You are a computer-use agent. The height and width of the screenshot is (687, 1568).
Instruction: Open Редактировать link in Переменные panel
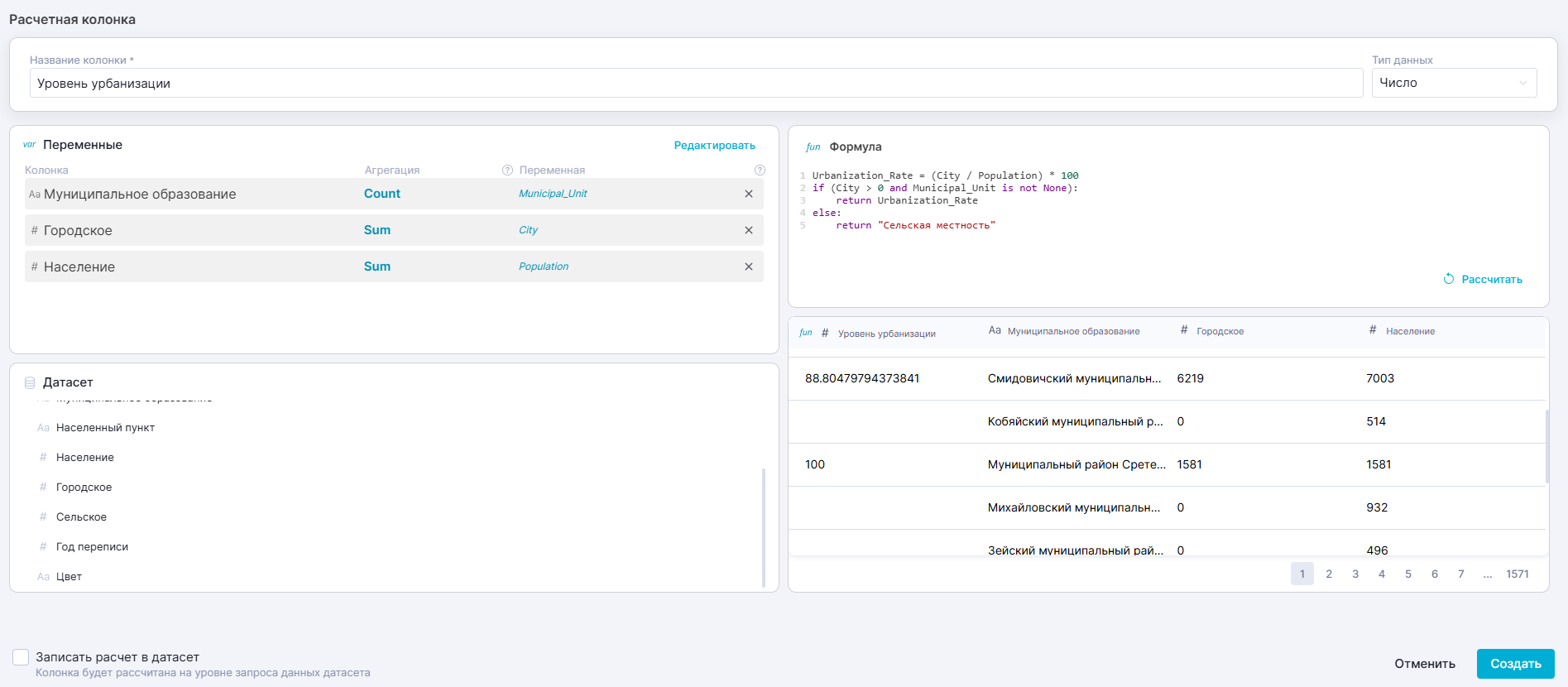tap(714, 146)
